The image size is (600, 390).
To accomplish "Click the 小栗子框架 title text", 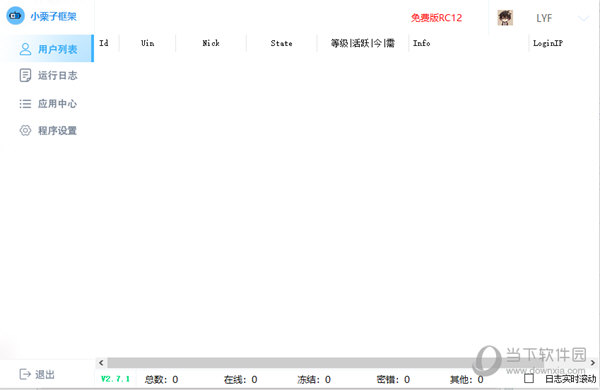I will tap(54, 16).
